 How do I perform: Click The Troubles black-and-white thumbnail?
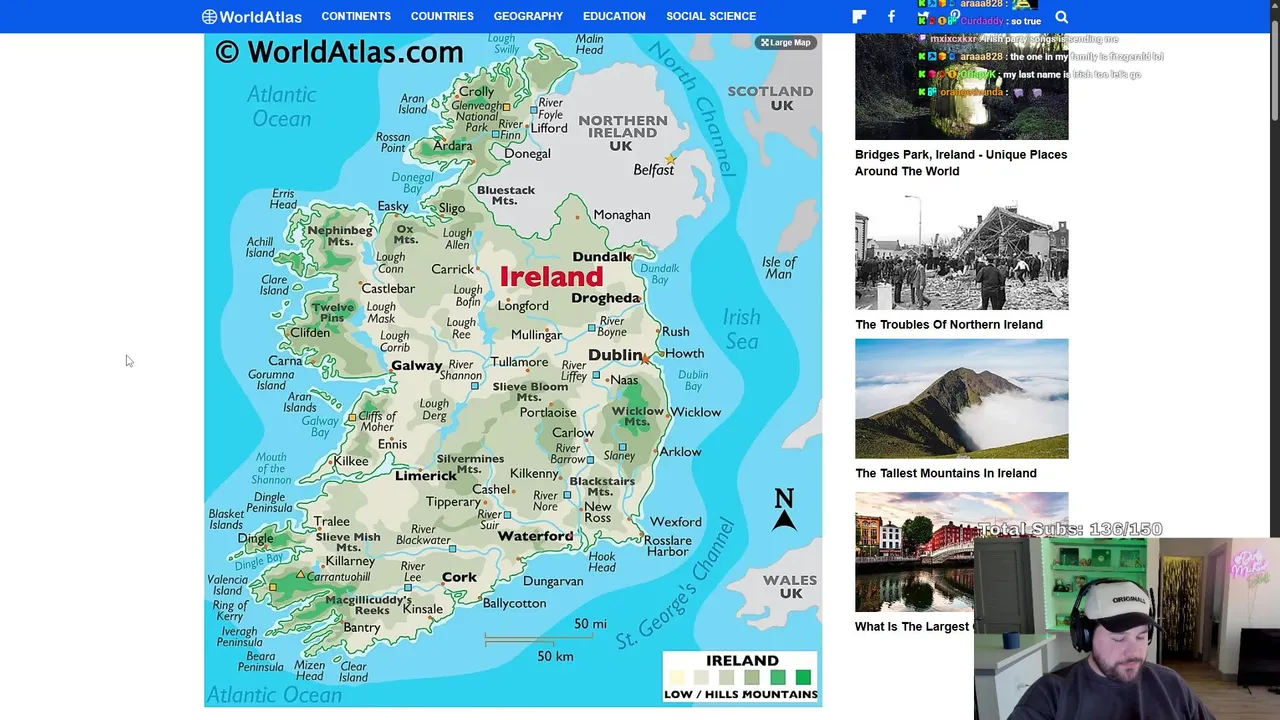[961, 252]
